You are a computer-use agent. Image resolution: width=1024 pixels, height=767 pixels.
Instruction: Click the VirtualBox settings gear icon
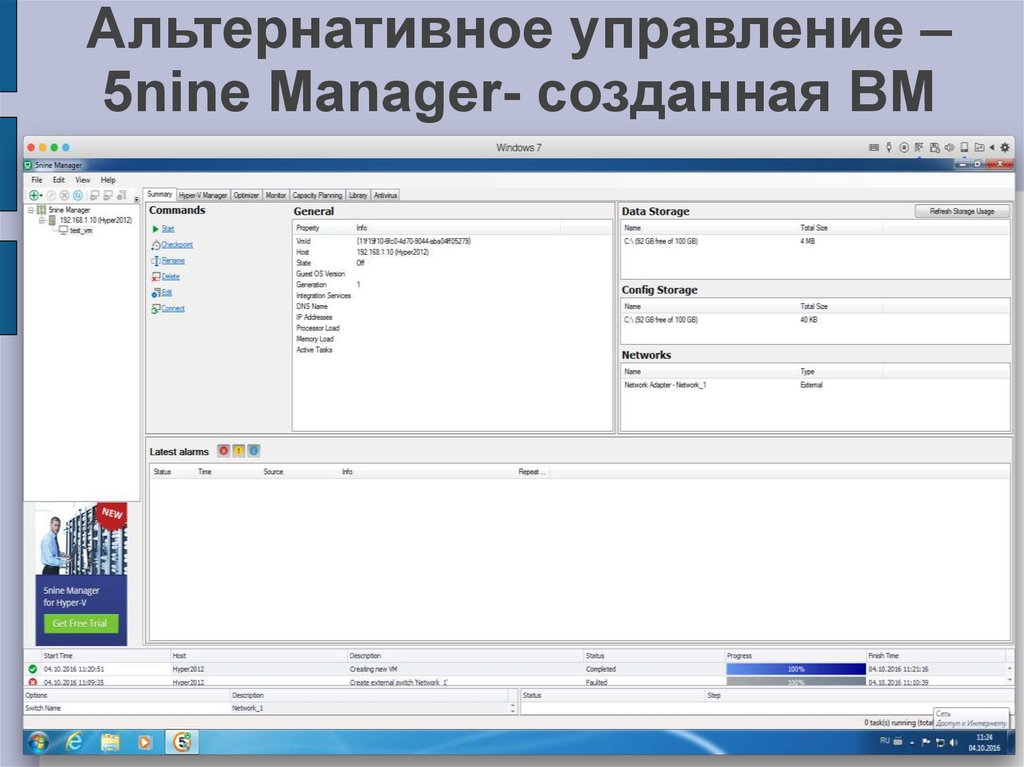(x=1005, y=147)
